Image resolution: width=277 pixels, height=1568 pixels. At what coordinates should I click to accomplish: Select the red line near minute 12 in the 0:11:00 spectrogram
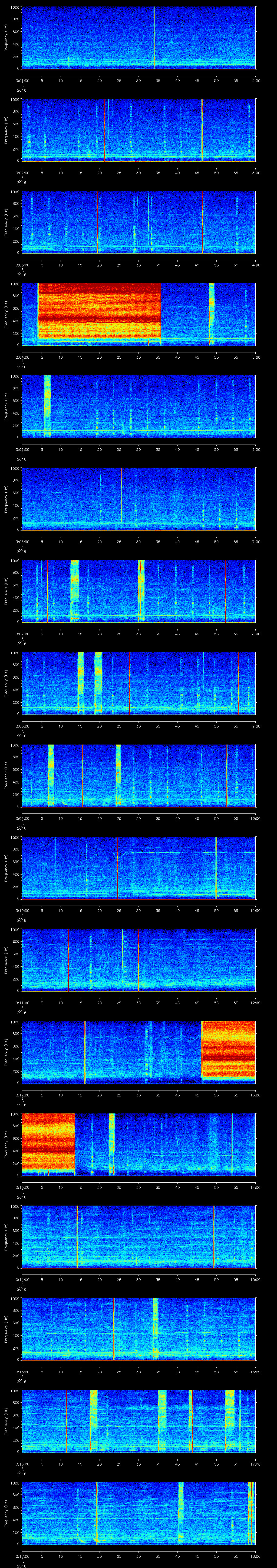[x=69, y=960]
